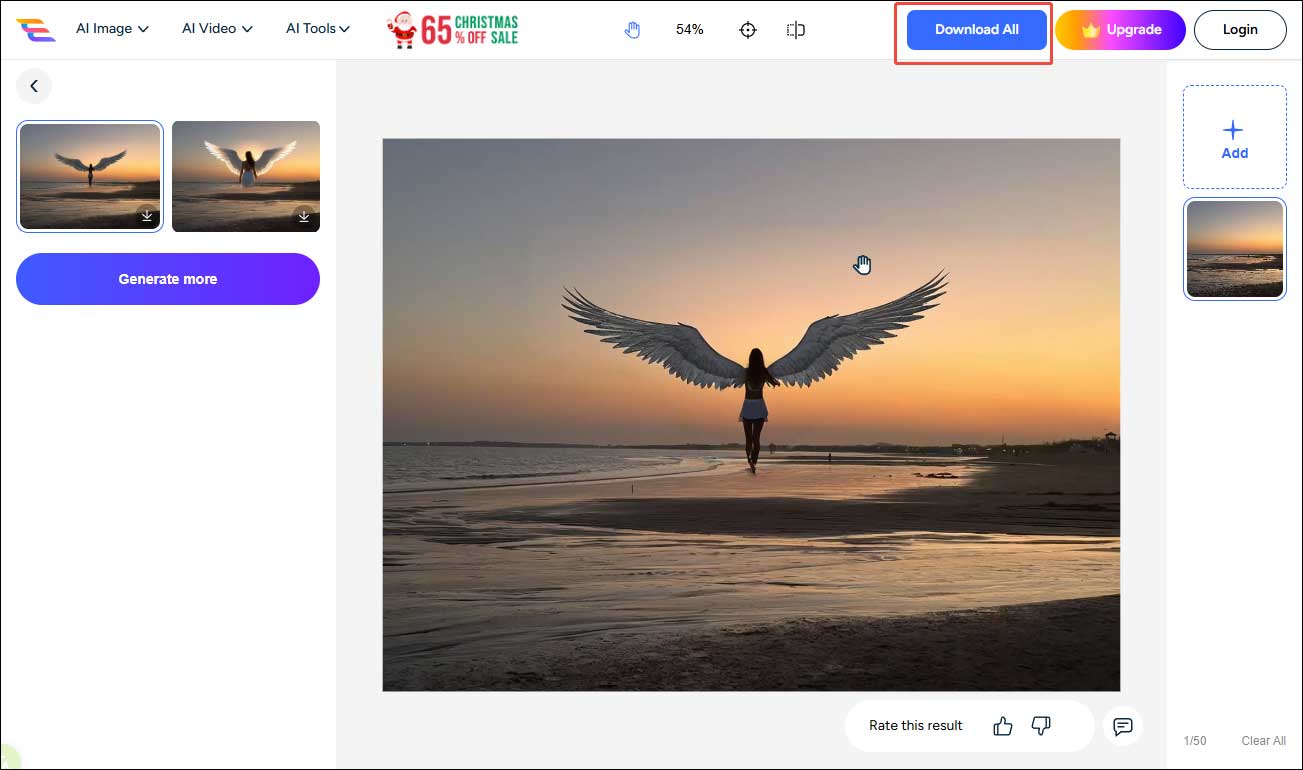Click the Login option
Screen dimensions: 1303x770
click(x=1240, y=29)
